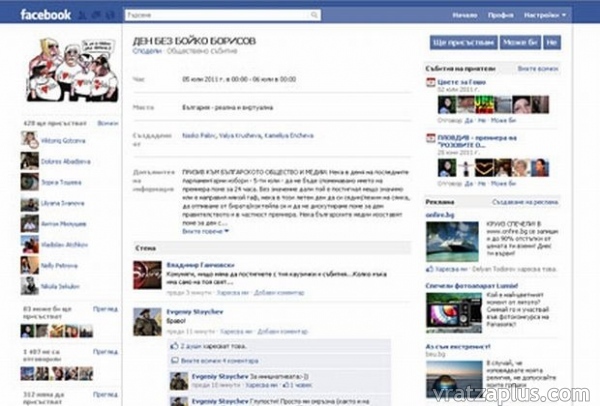This screenshot has height=406, width=600.
Task: Answer 'Да' for the ПЛОВДИВ event
Action: tap(468, 183)
